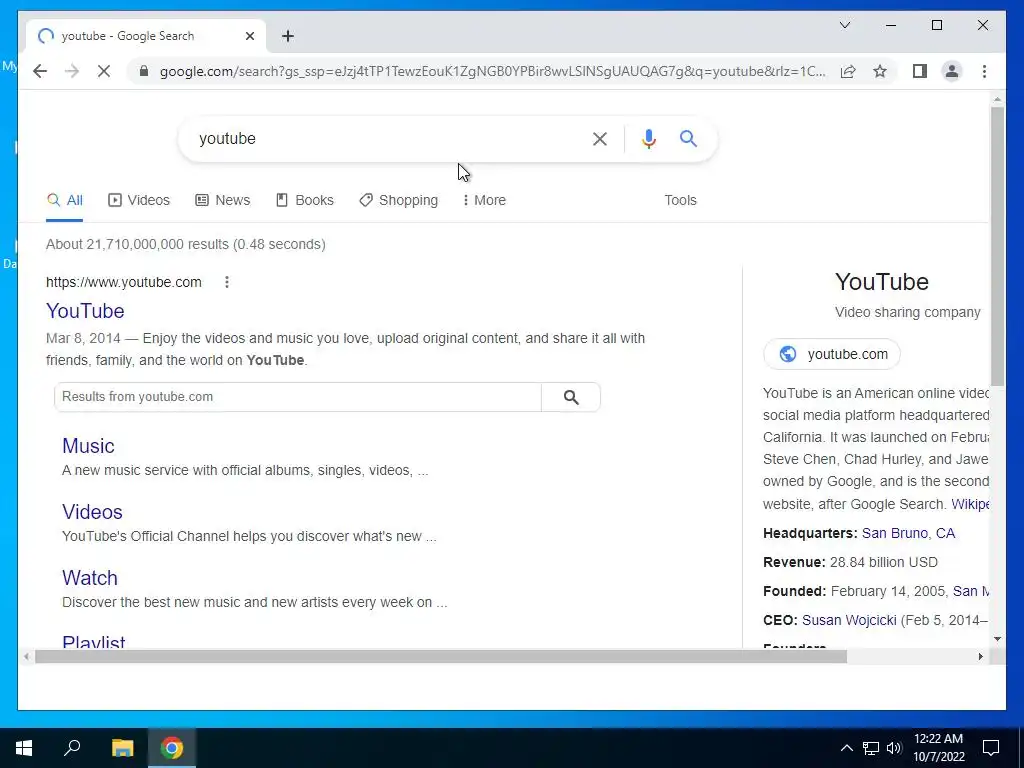1024x768 pixels.
Task: Switch to the Videos results tab
Action: point(138,200)
